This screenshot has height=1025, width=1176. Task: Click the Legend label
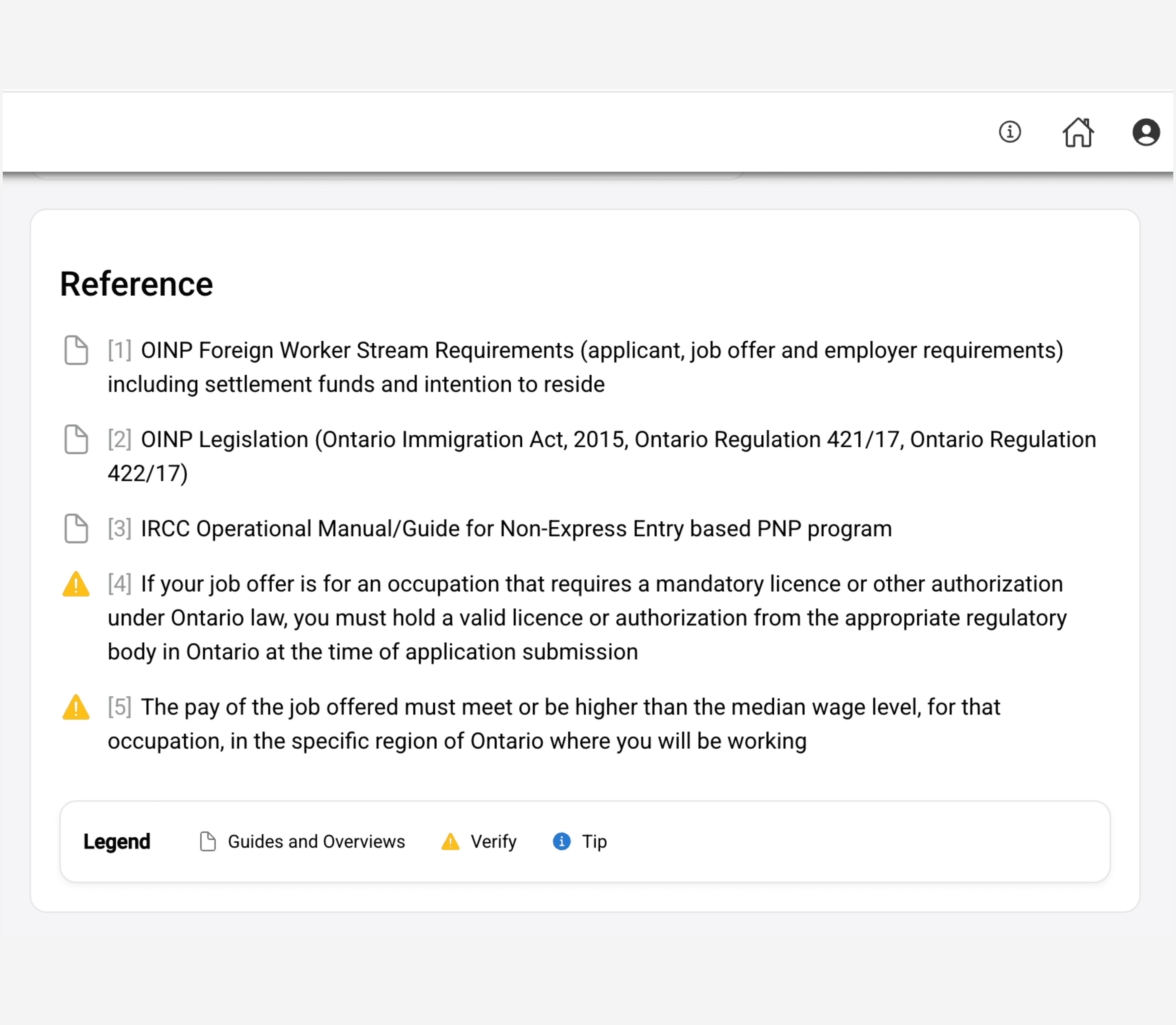(117, 841)
